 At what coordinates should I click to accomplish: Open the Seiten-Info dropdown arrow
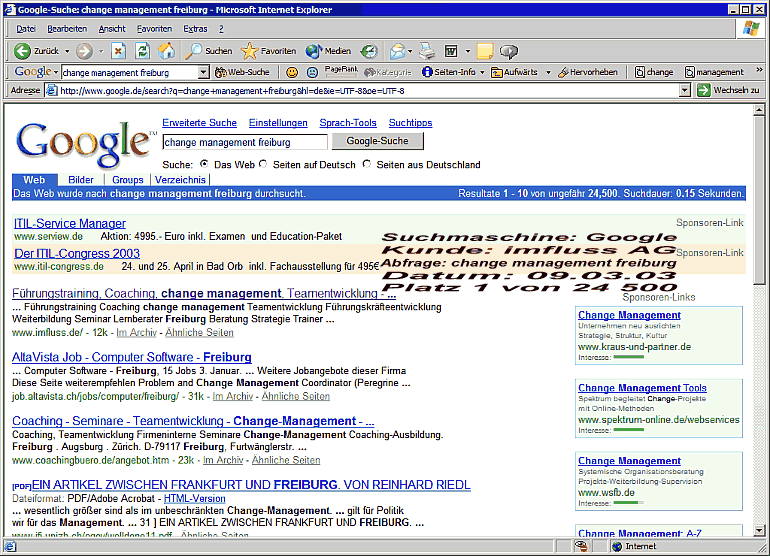(x=482, y=72)
